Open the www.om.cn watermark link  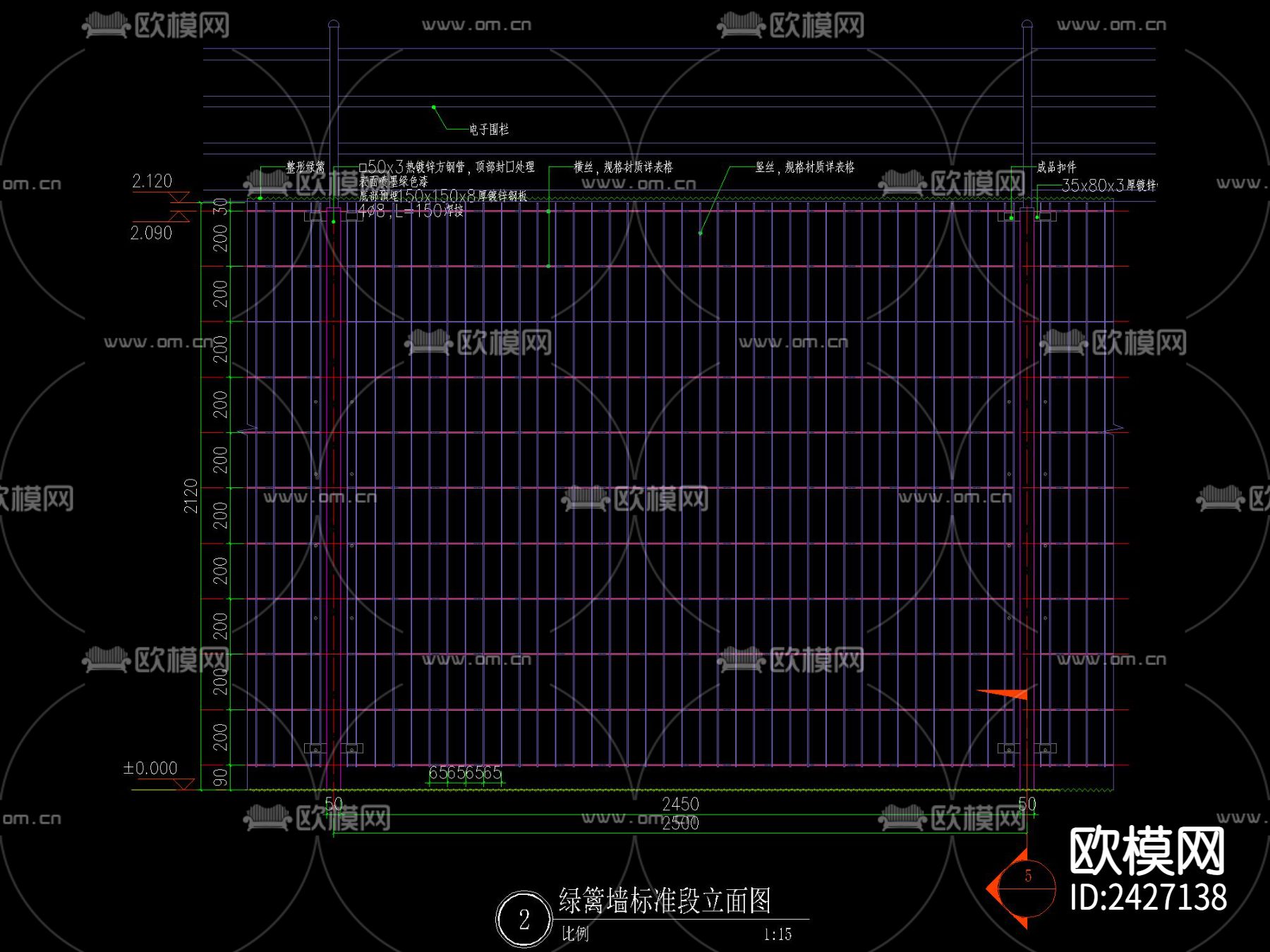pos(477,24)
